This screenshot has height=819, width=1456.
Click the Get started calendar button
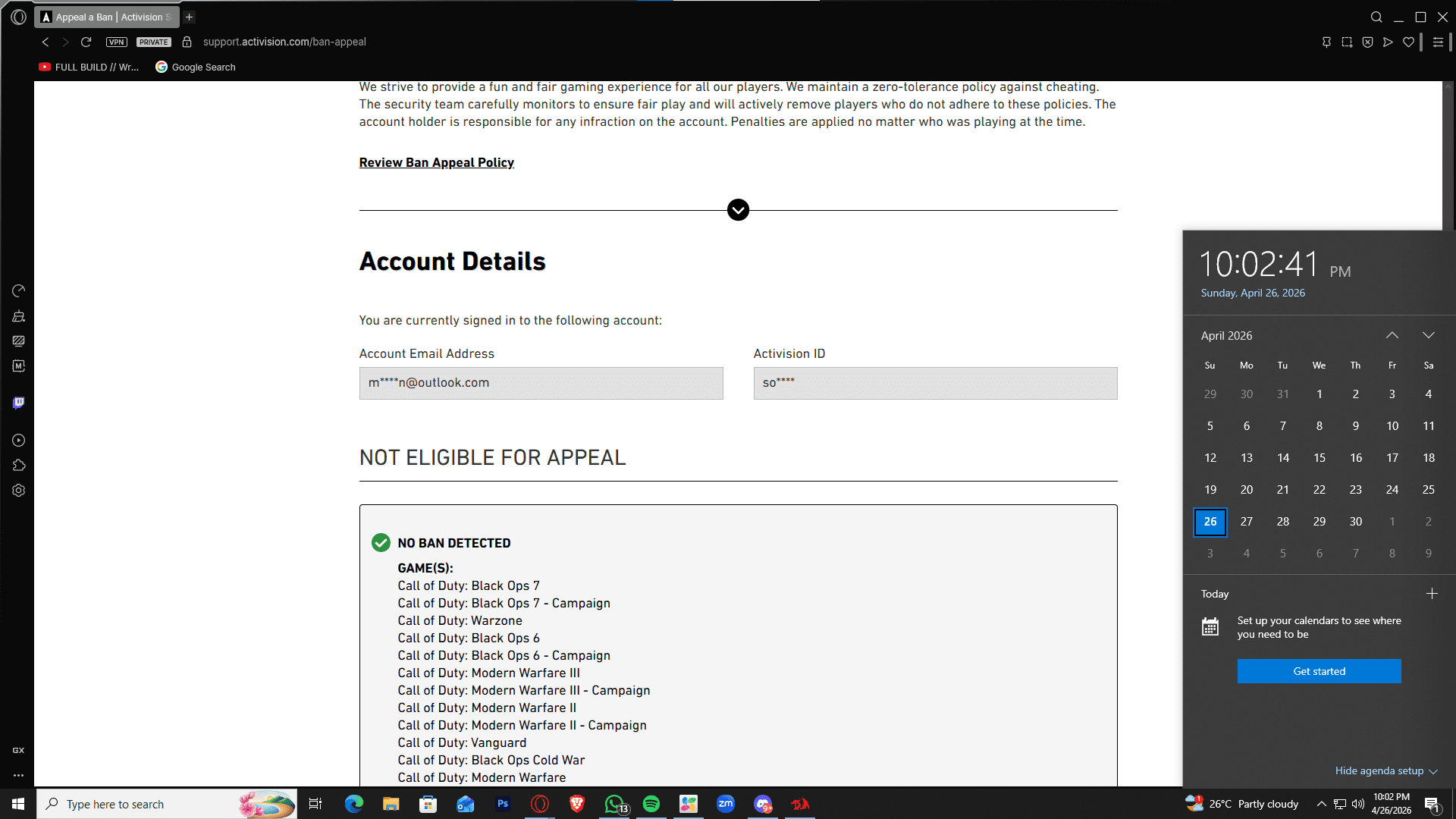[1319, 671]
